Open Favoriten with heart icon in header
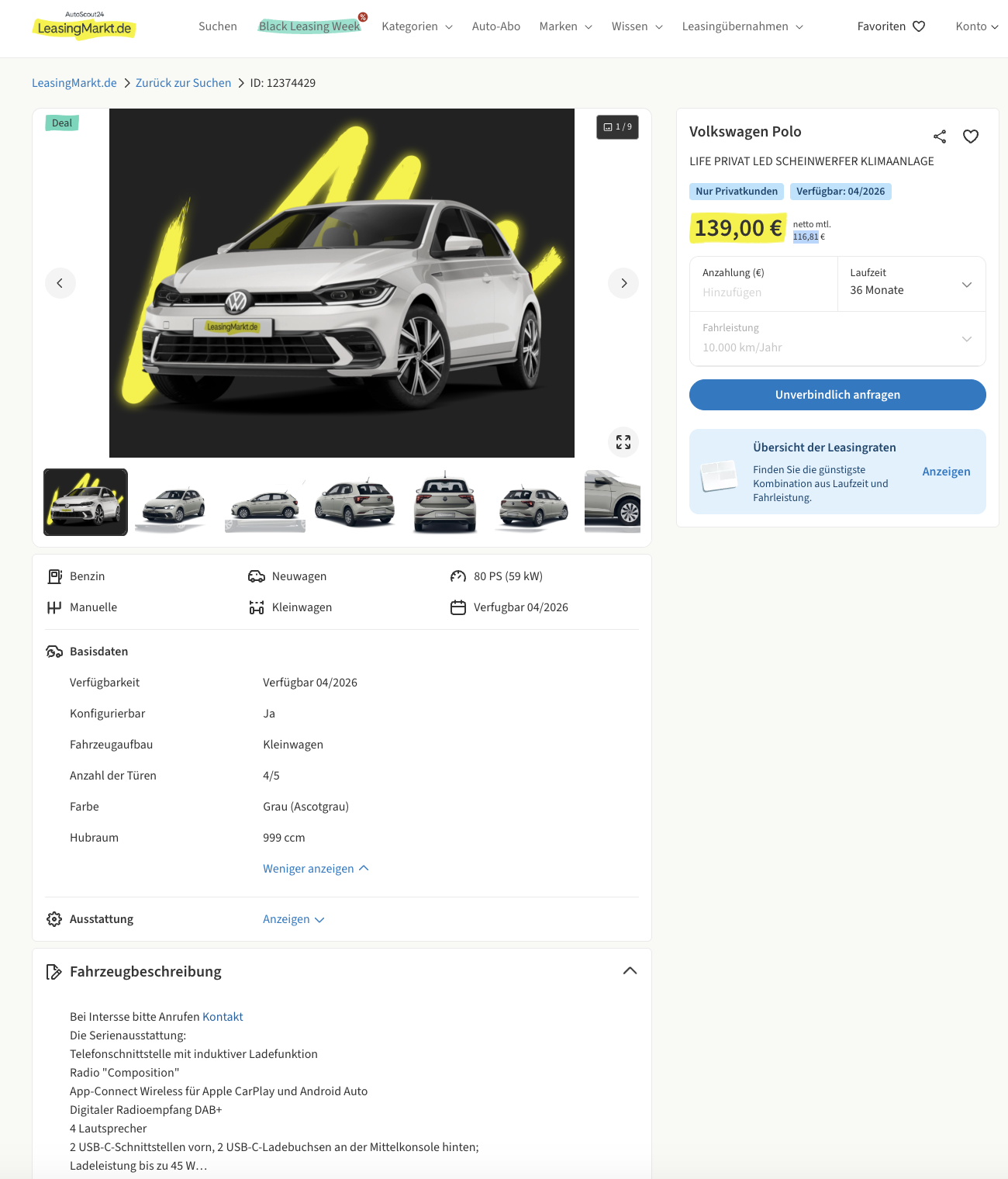Image resolution: width=1008 pixels, height=1179 pixels. pyautogui.click(x=891, y=26)
